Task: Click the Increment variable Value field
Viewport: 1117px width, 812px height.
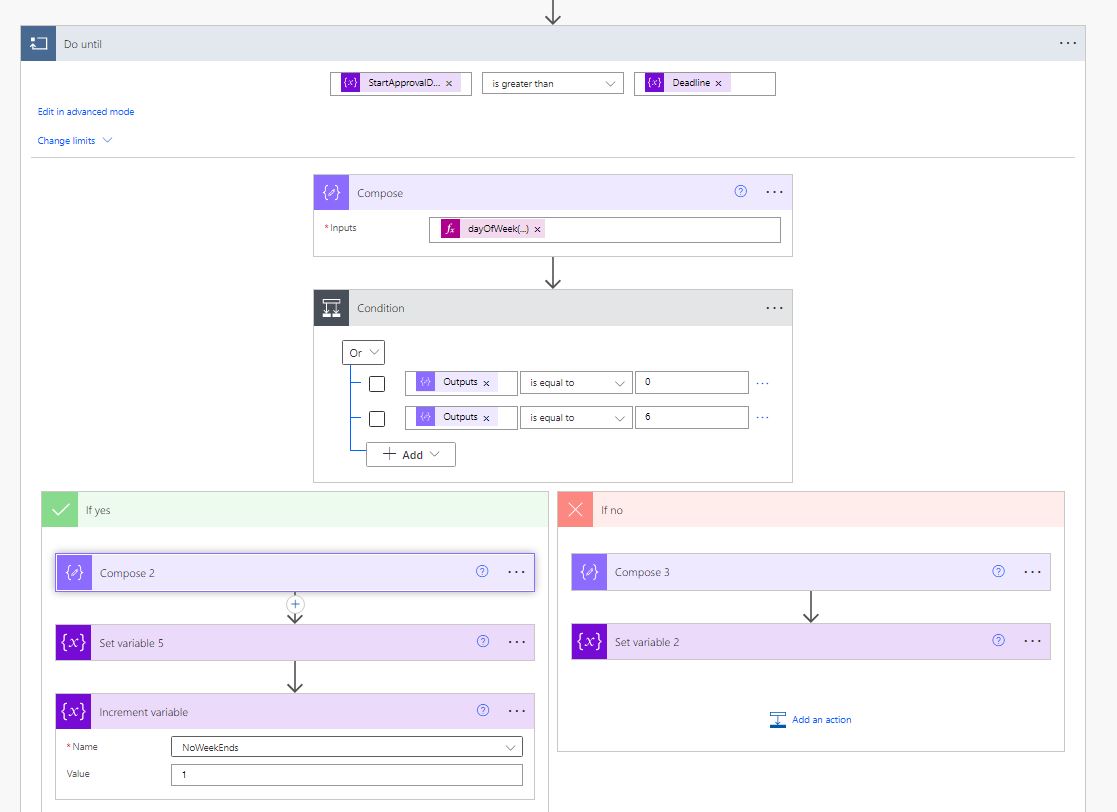Action: coord(346,773)
